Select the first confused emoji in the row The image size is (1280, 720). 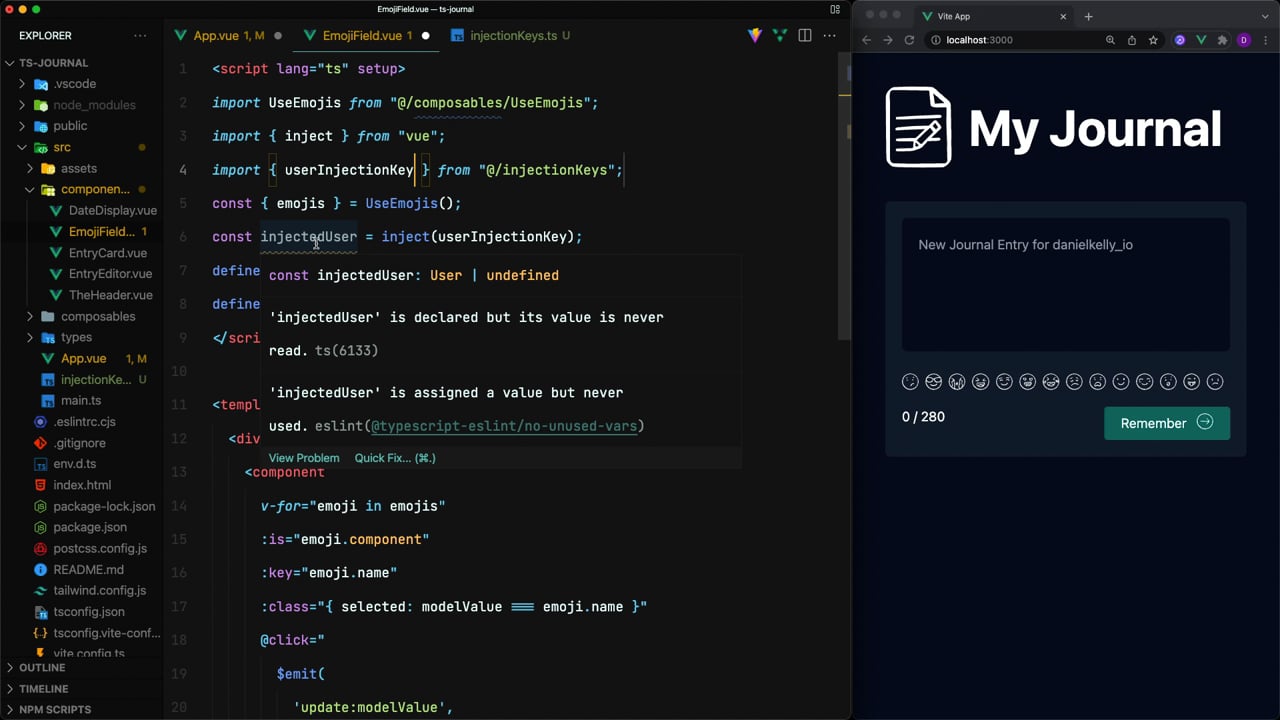910,382
